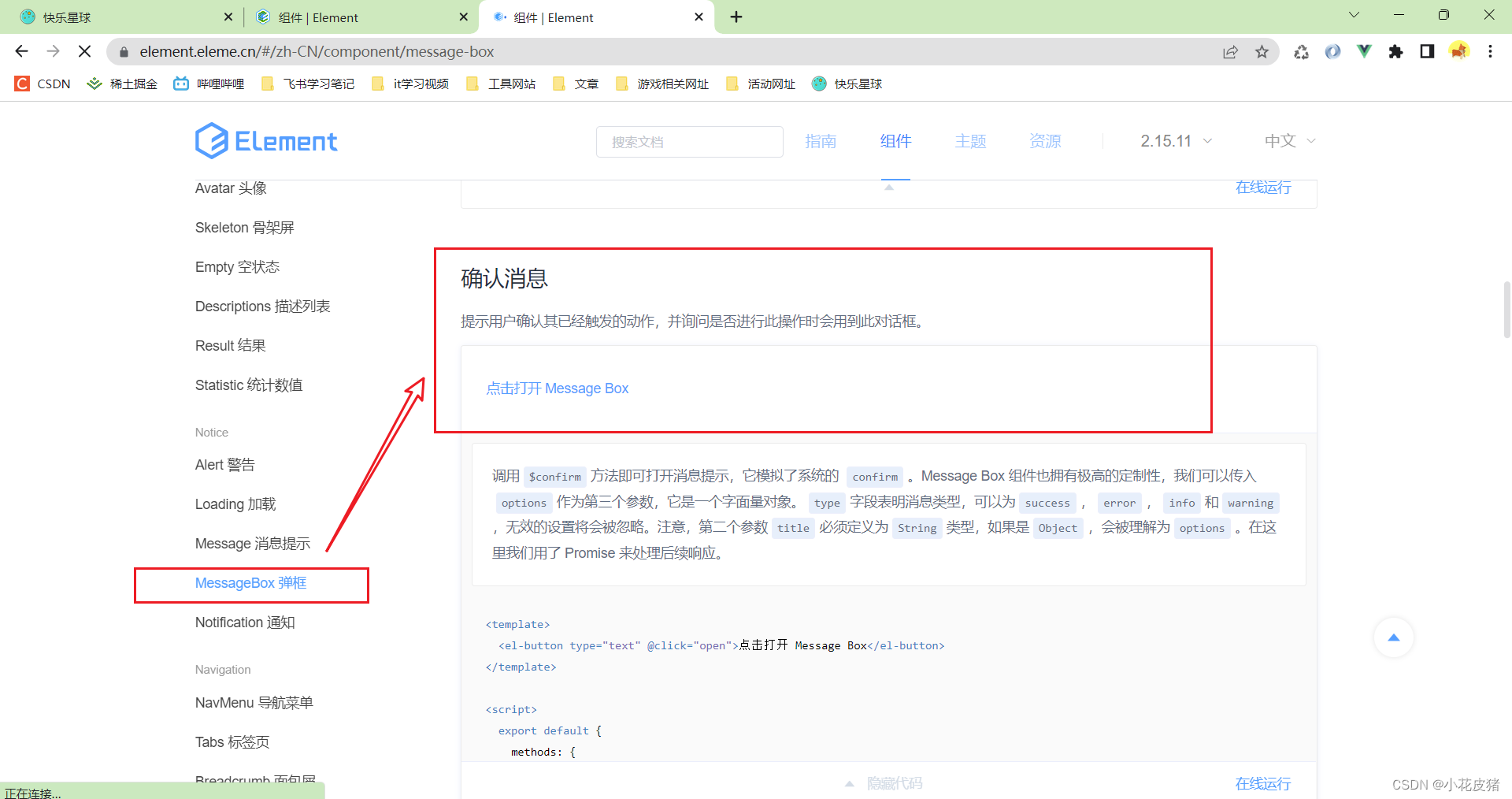Open the 哔哩哔哩 bookmark
The width and height of the screenshot is (1512, 799).
click(x=209, y=84)
